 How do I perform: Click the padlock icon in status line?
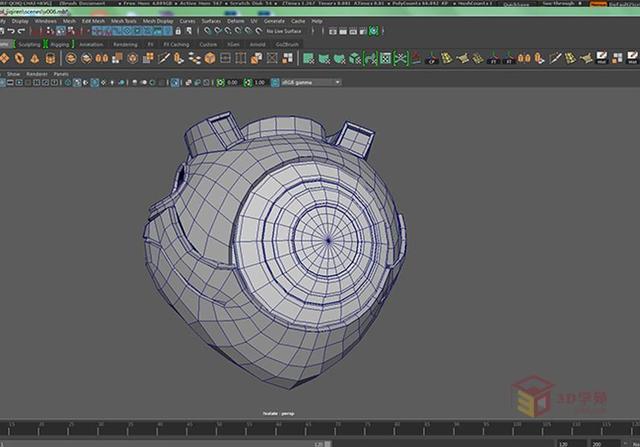(178, 31)
